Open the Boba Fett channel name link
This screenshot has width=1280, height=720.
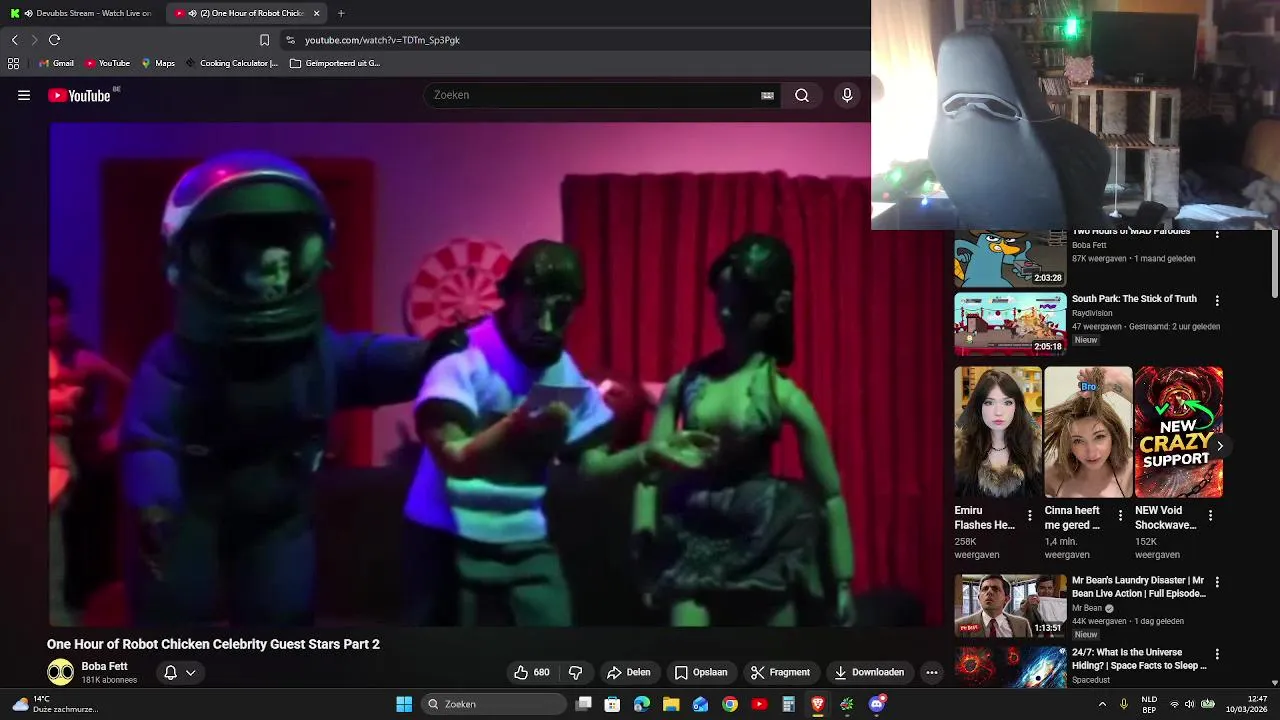(x=104, y=666)
